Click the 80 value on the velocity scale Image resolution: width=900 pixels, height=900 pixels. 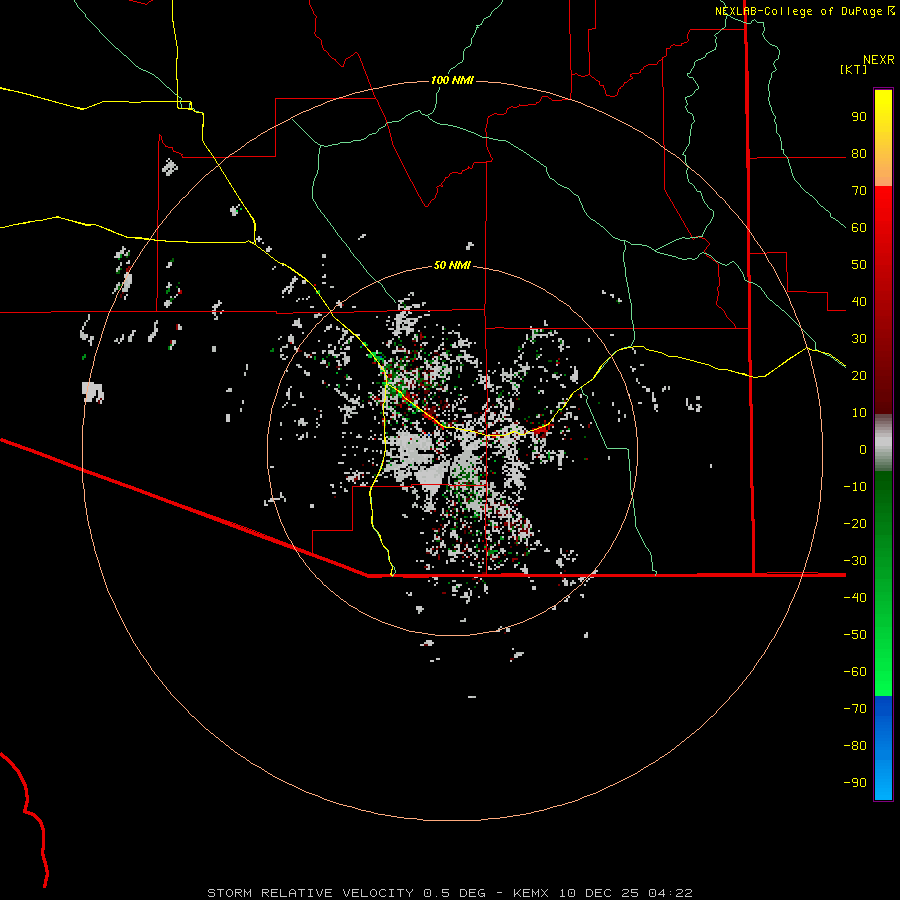(x=859, y=154)
